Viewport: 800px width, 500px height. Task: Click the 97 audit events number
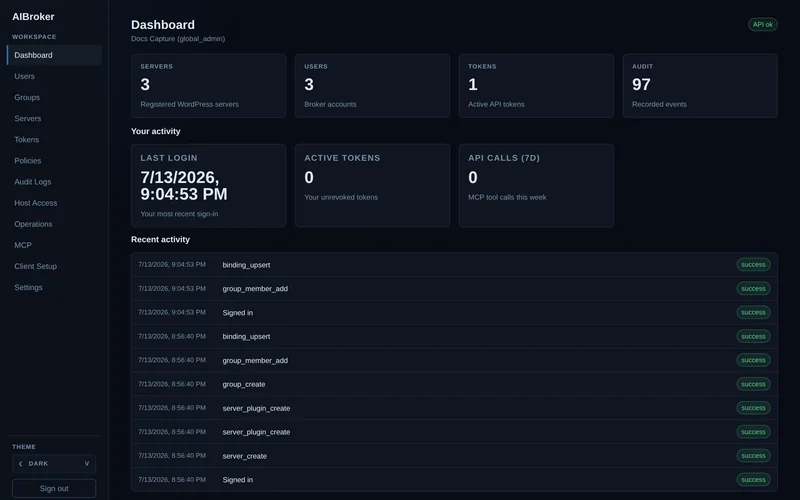point(641,84)
